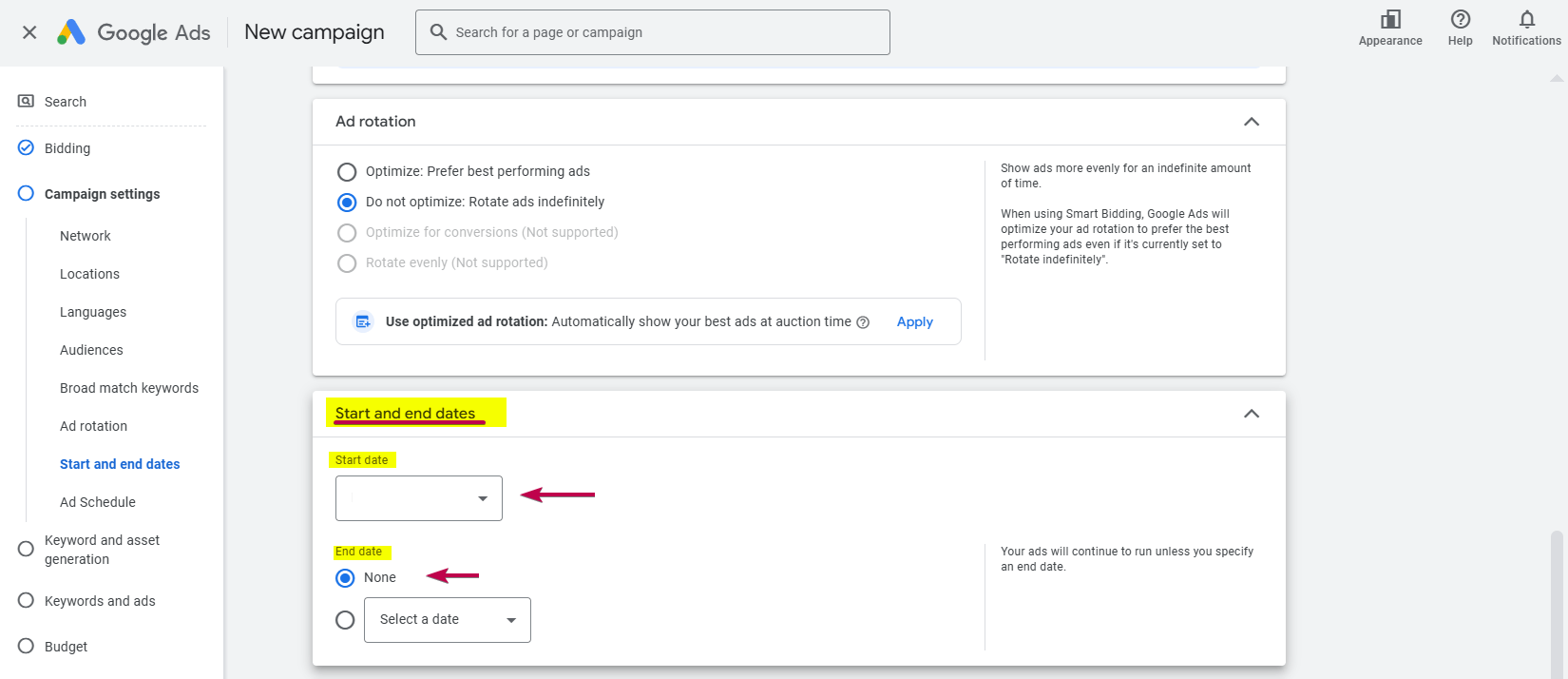Select Do not optimize: Rotate ads indefinitely
Screen dimensions: 1568x679
click(x=347, y=202)
